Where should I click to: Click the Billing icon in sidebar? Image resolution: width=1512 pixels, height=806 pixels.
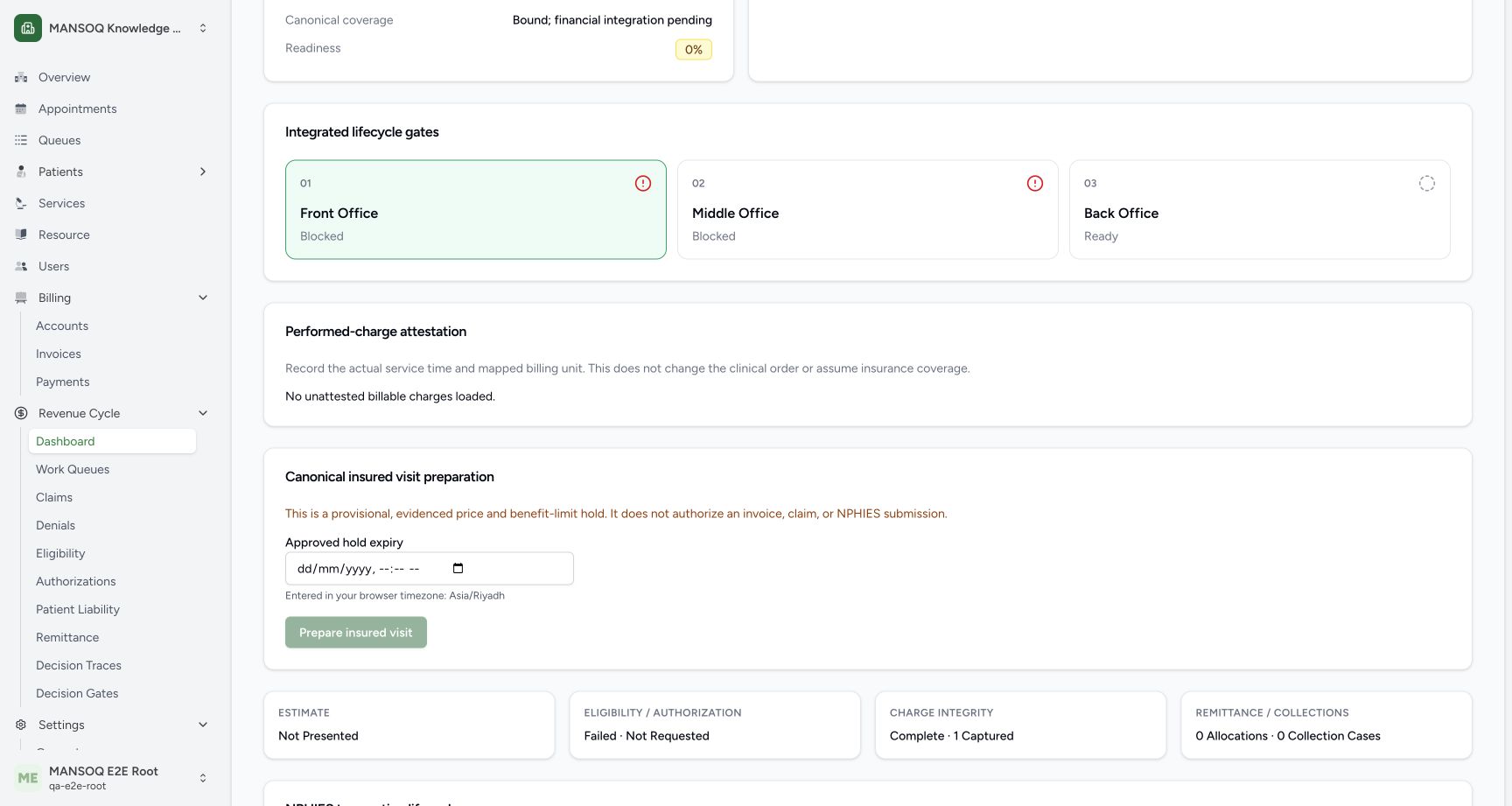(21, 298)
